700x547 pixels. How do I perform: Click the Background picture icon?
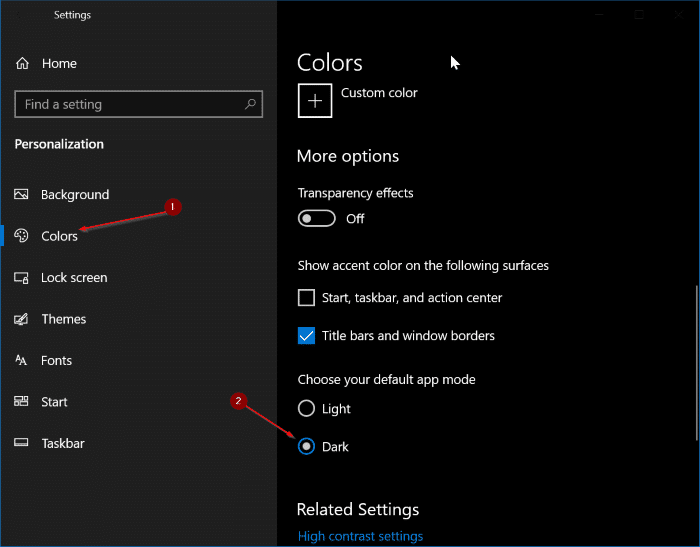(22, 195)
